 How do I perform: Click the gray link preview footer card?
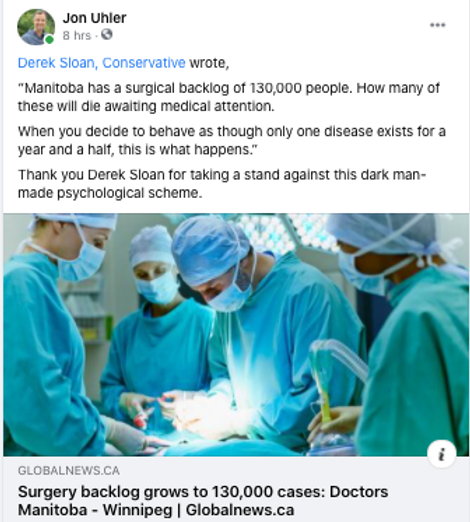(236, 489)
